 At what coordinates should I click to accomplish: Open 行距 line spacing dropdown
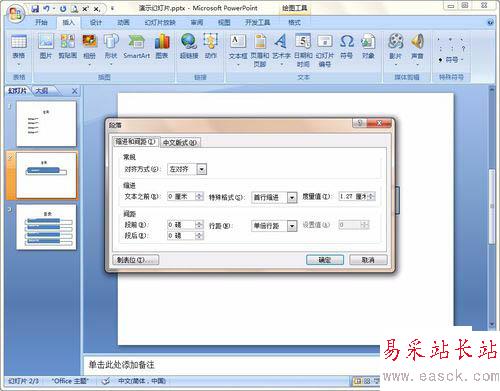pyautogui.click(x=292, y=226)
